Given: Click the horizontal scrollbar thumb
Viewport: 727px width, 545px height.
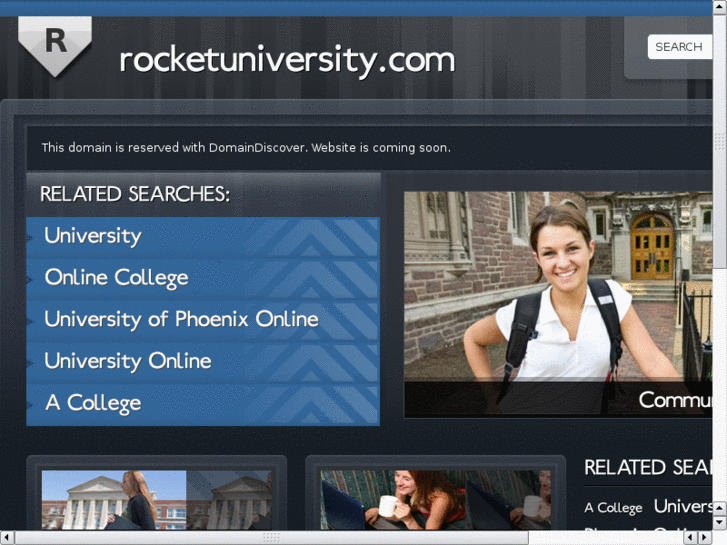Looking at the screenshot, I should pyautogui.click(x=271, y=538).
